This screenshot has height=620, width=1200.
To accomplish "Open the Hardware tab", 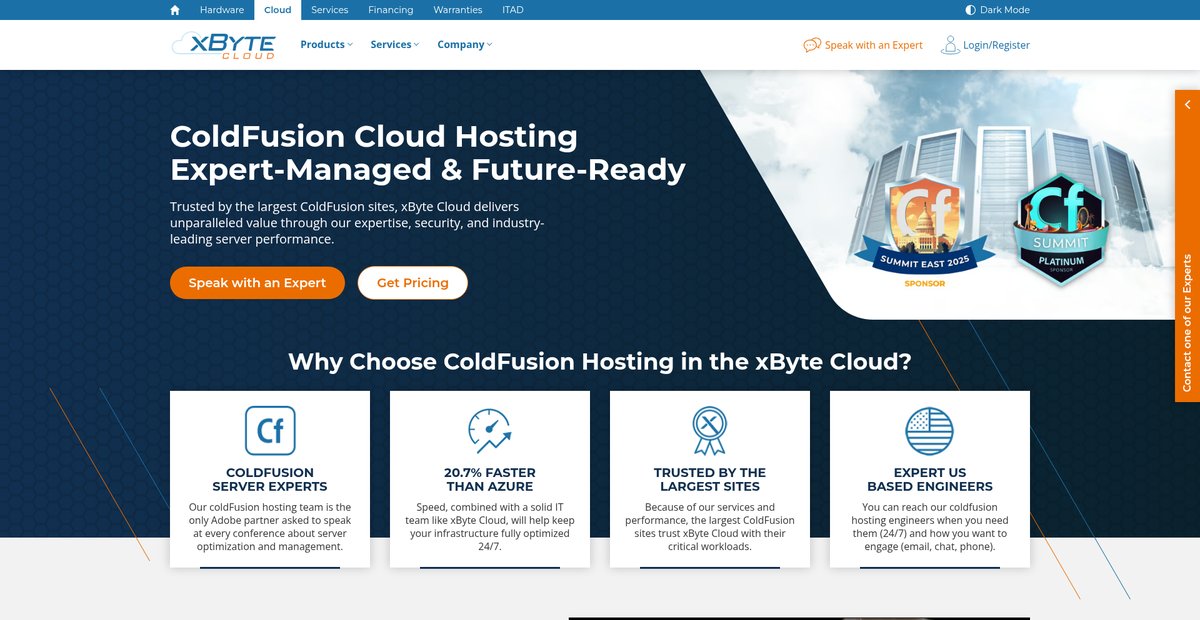I will (x=222, y=10).
